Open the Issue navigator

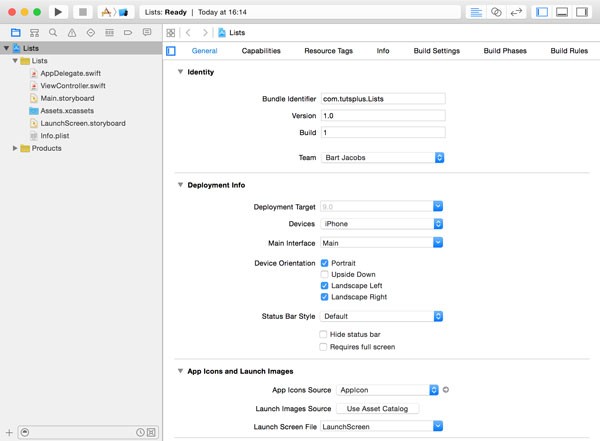pyautogui.click(x=72, y=33)
